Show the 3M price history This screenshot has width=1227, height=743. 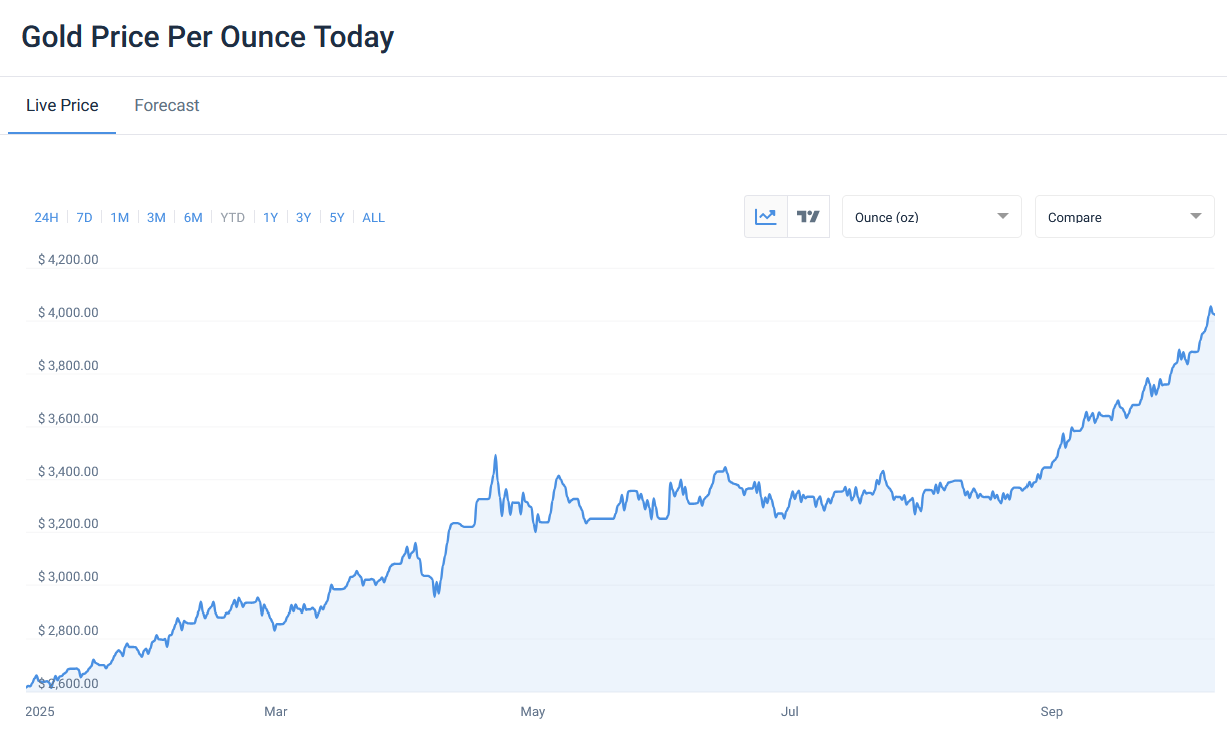pos(156,218)
